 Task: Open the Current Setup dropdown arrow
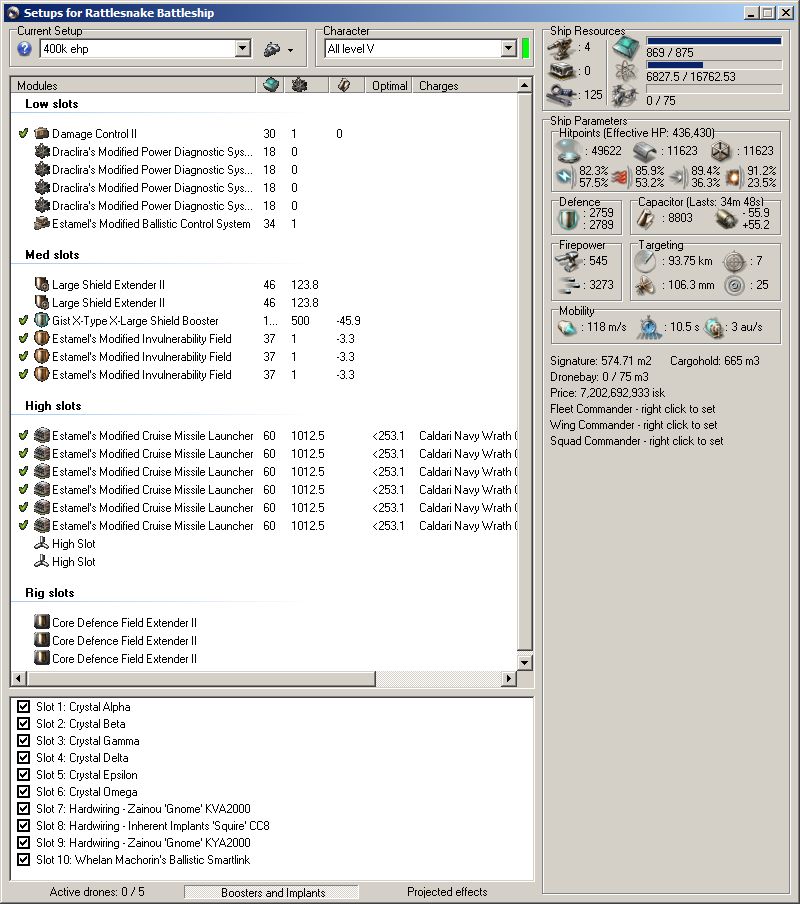point(243,49)
